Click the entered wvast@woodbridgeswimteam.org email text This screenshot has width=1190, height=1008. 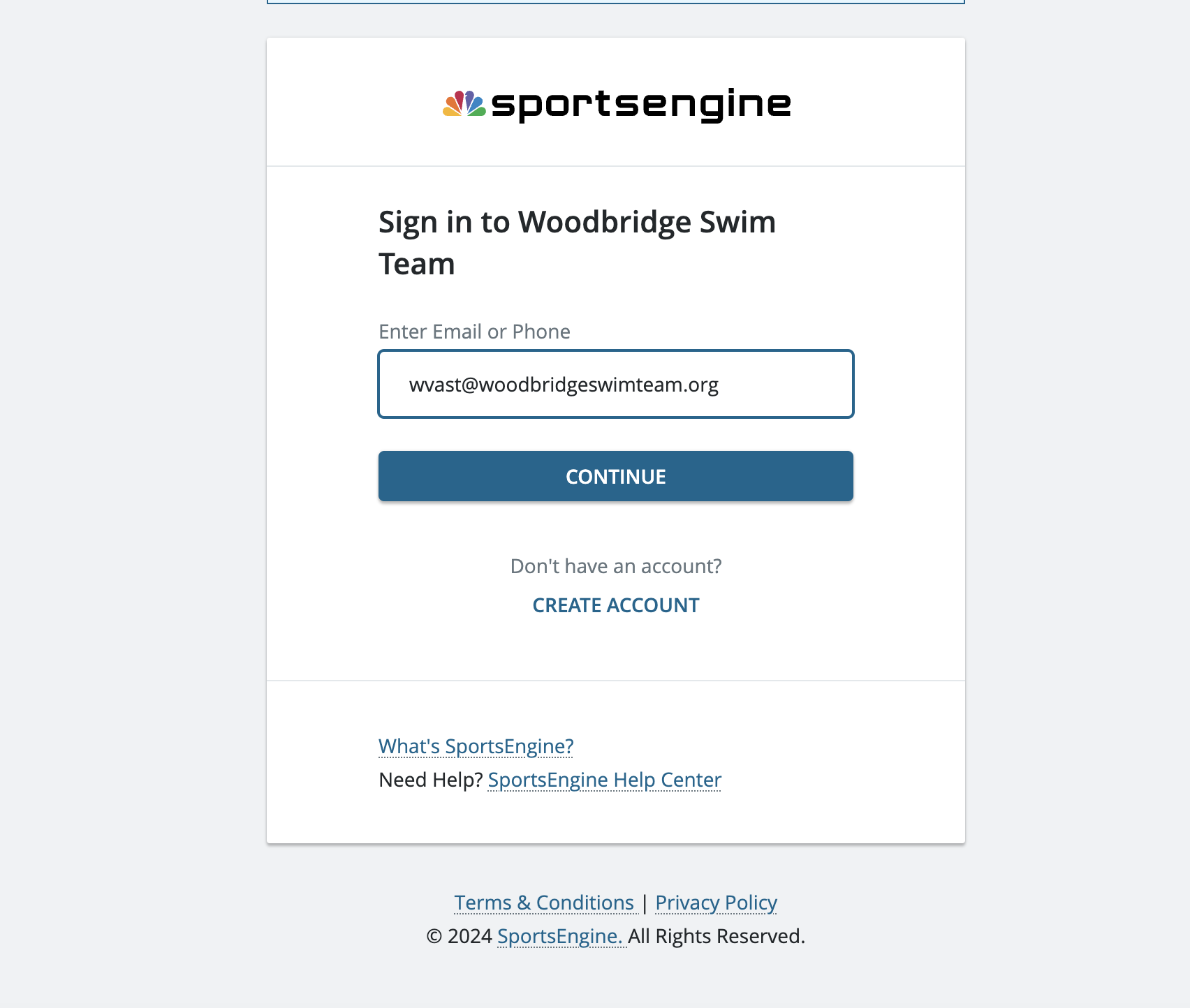pos(564,385)
